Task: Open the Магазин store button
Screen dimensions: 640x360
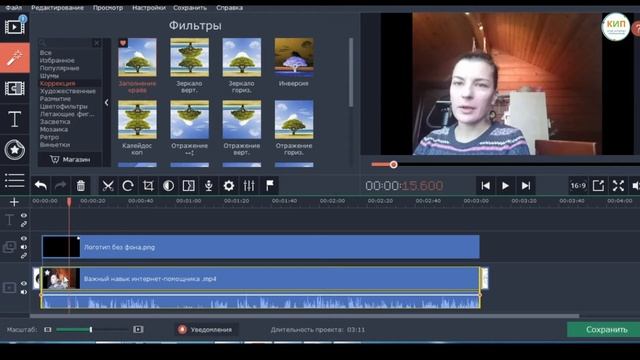Action: [70, 159]
